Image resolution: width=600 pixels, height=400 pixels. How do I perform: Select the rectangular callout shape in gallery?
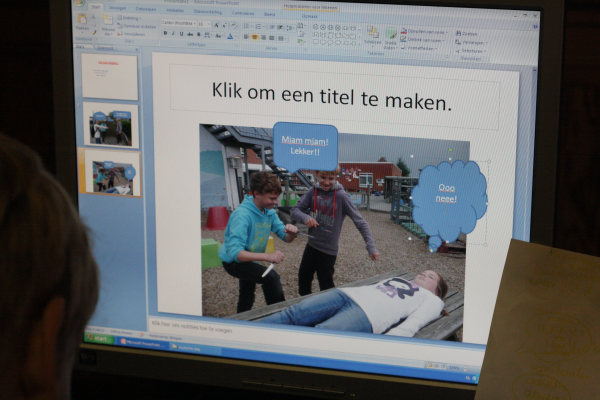click(x=316, y=42)
